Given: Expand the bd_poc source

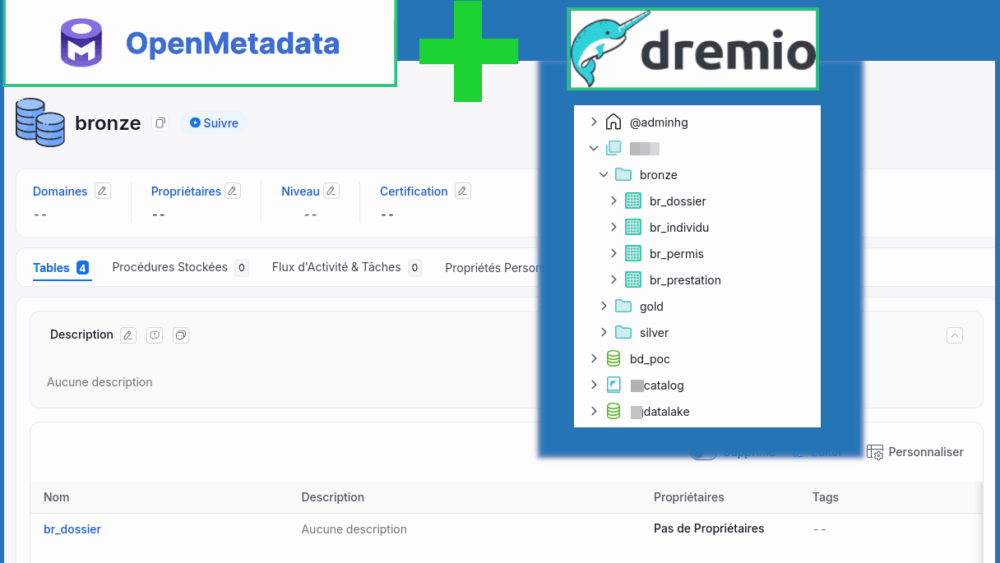Looking at the screenshot, I should (x=594, y=358).
